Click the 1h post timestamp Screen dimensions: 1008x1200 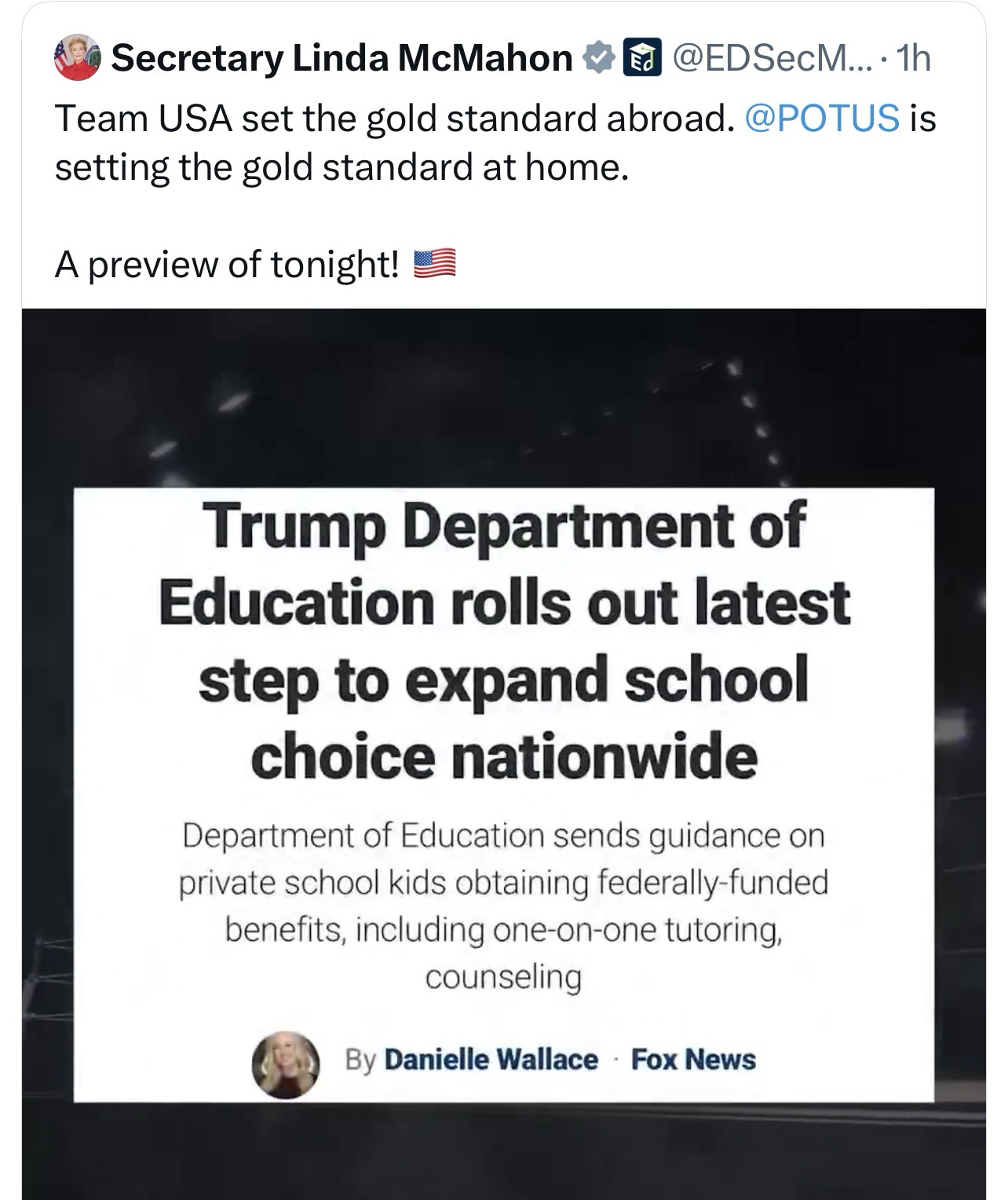[x=914, y=58]
